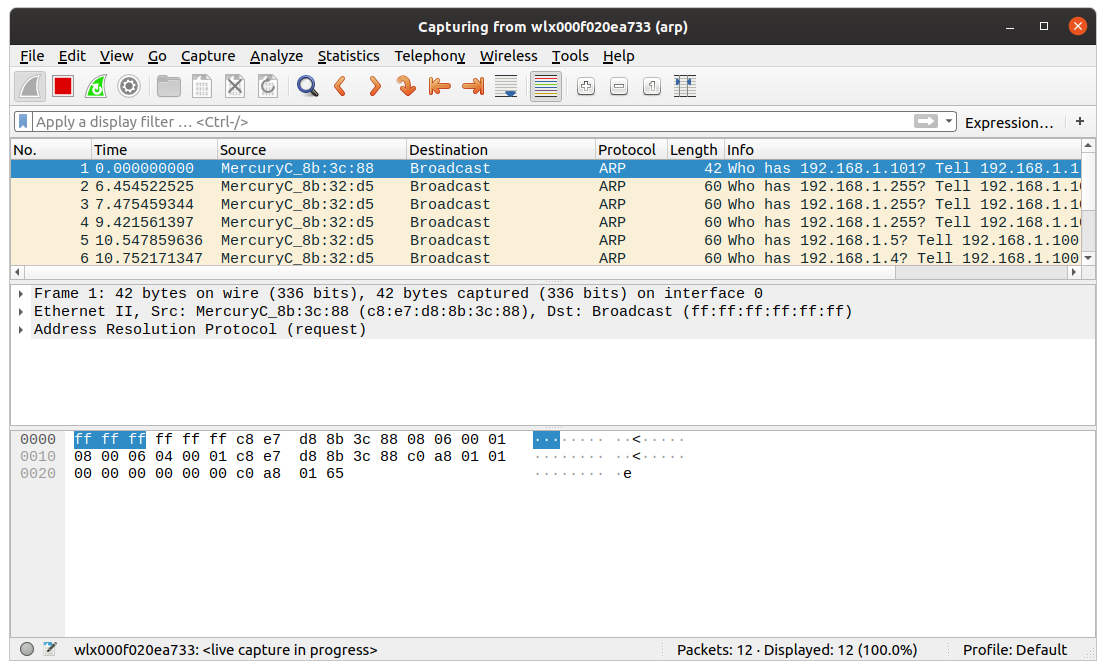Restart the current capture
1106x670 pixels.
pyautogui.click(x=95, y=86)
